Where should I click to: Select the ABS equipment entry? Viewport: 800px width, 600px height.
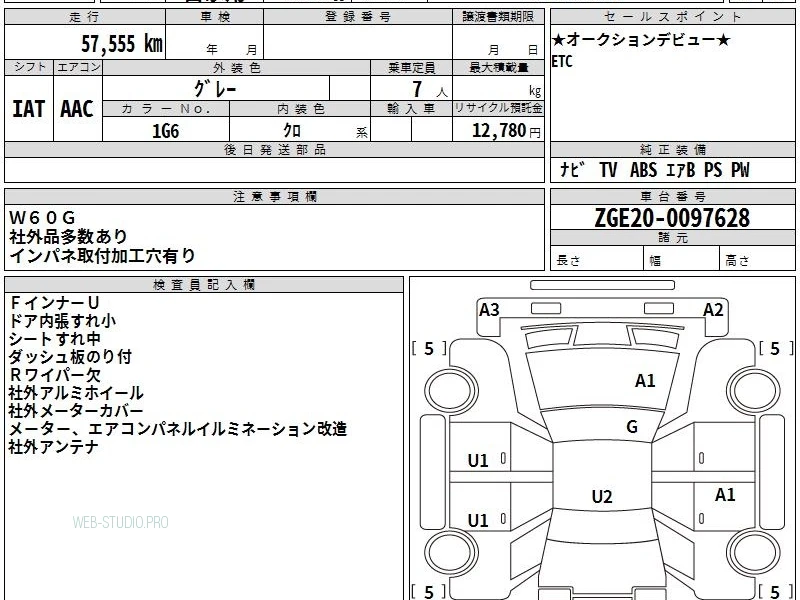[643, 169]
